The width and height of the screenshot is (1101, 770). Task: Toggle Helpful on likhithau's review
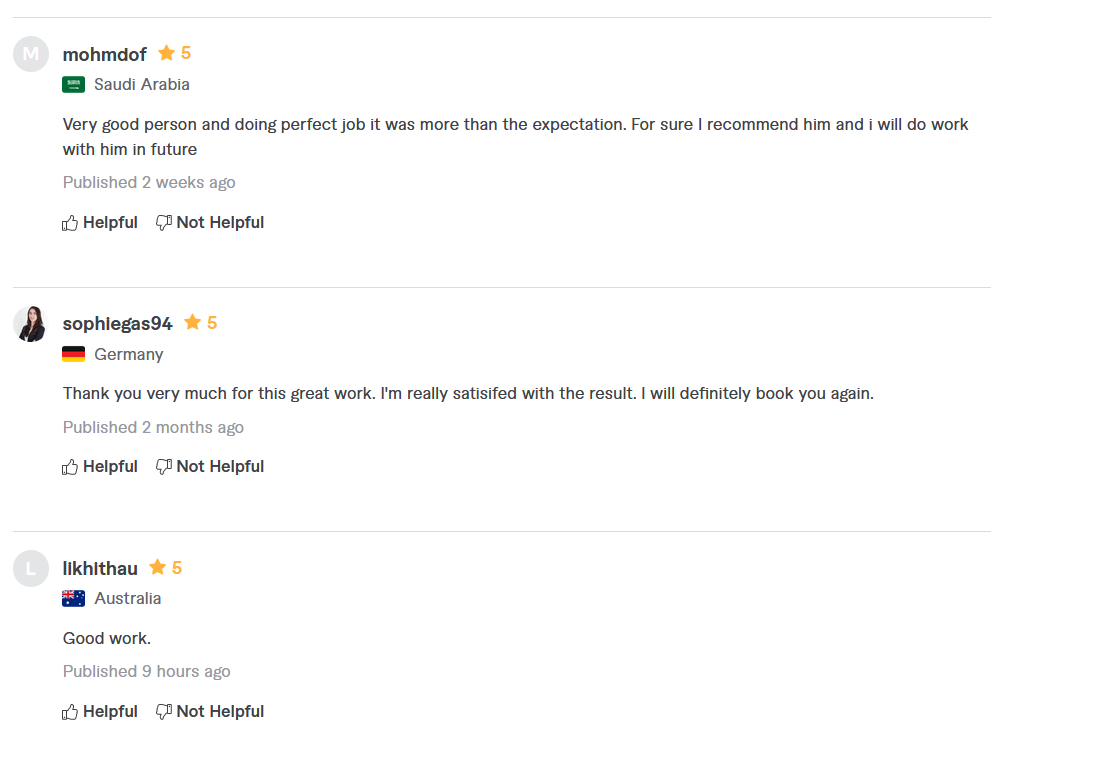(100, 711)
